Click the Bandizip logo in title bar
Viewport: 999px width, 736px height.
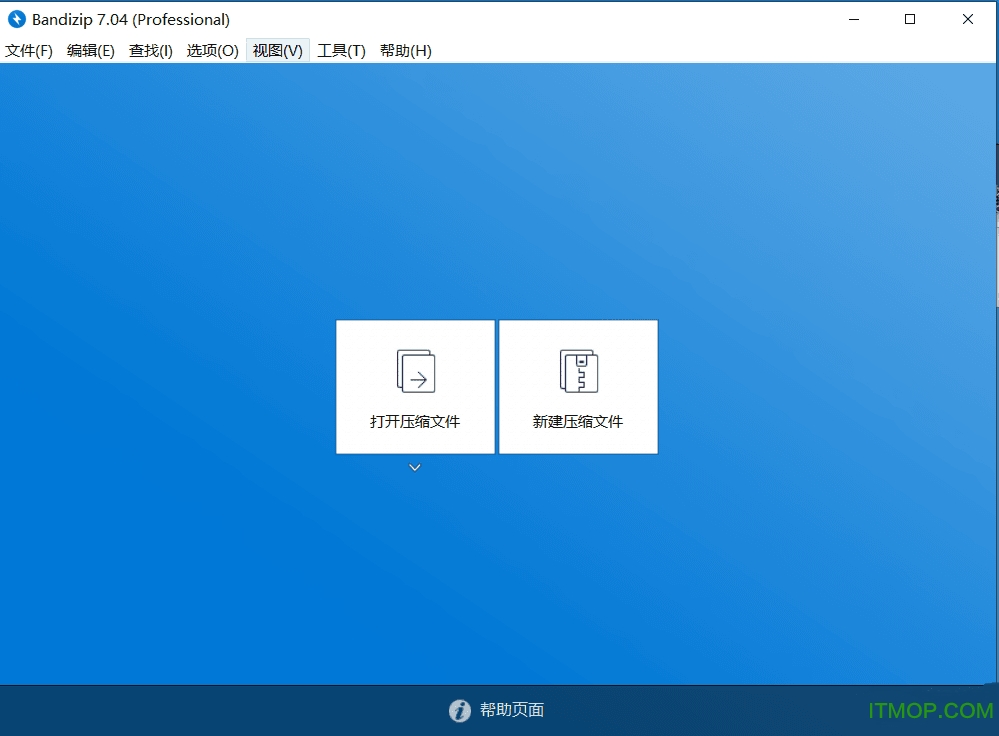click(17, 19)
